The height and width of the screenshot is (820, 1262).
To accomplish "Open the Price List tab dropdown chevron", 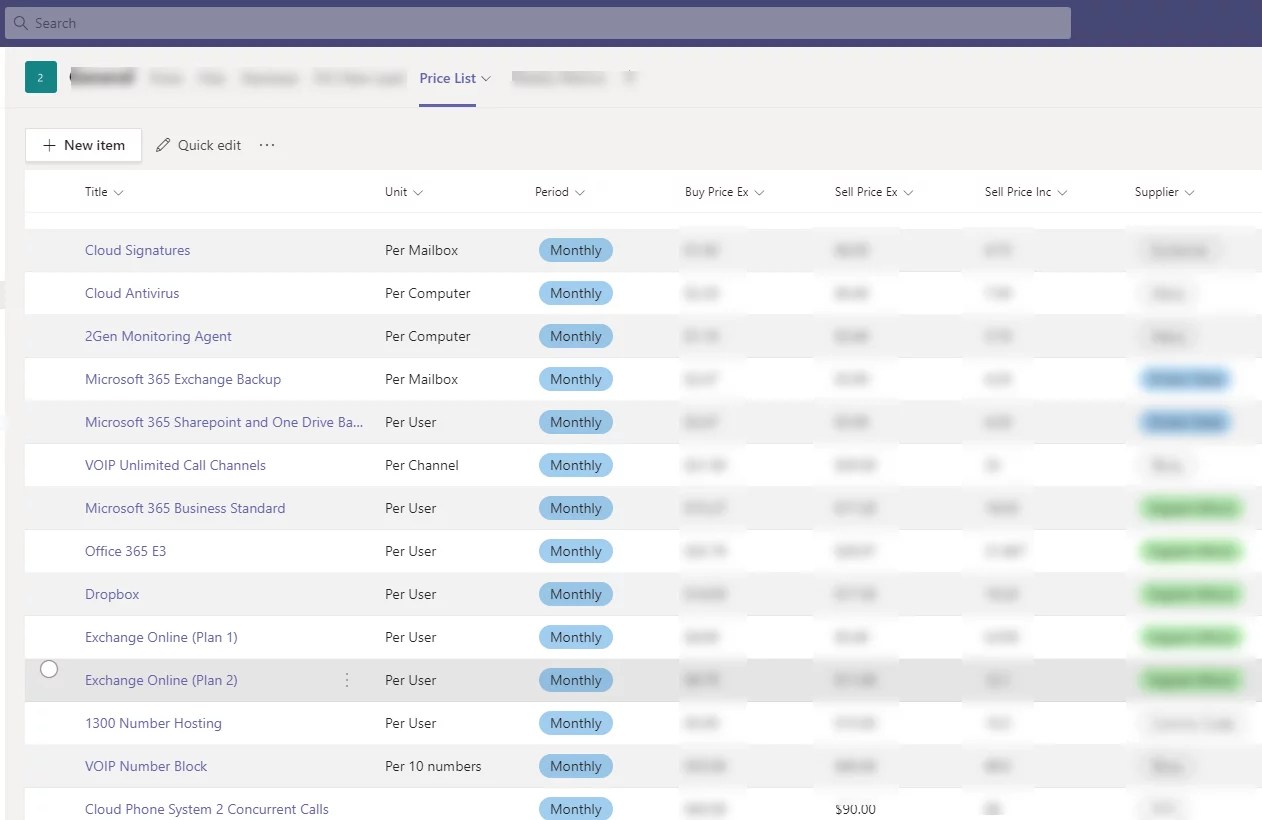I will tap(486, 78).
